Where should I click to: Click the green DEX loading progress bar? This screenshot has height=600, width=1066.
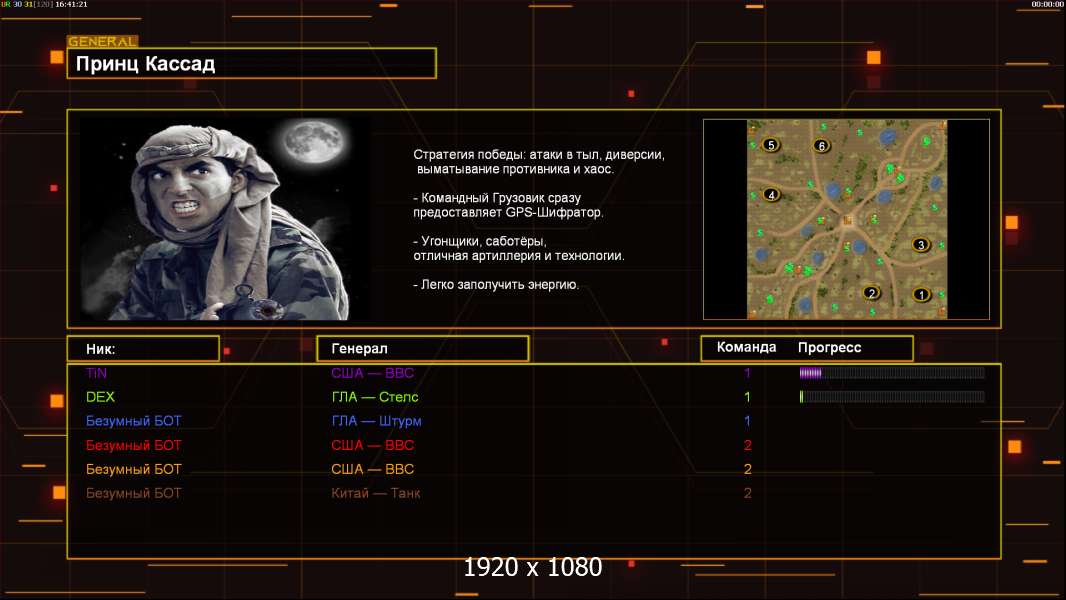(x=891, y=397)
